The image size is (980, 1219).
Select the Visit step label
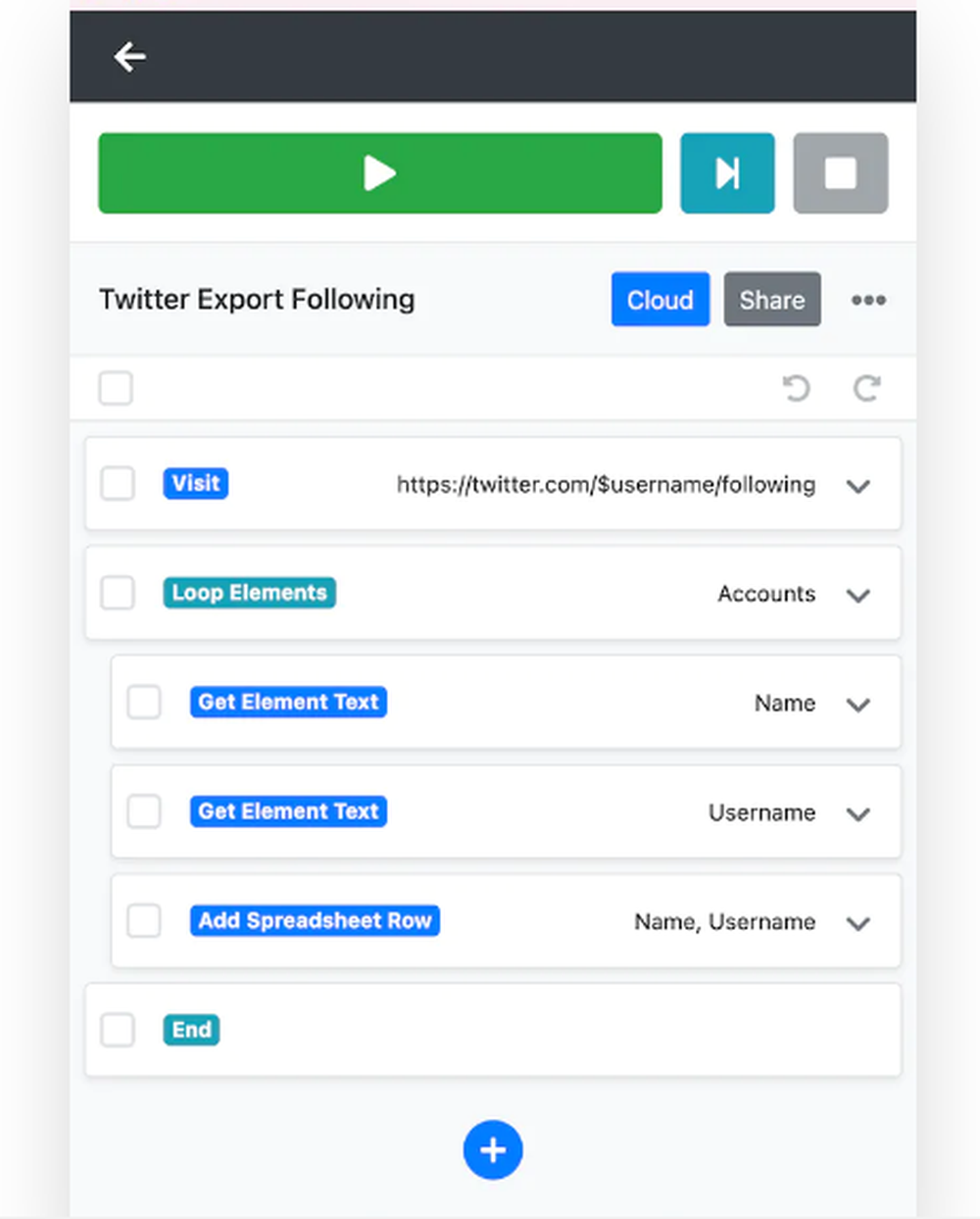point(196,483)
